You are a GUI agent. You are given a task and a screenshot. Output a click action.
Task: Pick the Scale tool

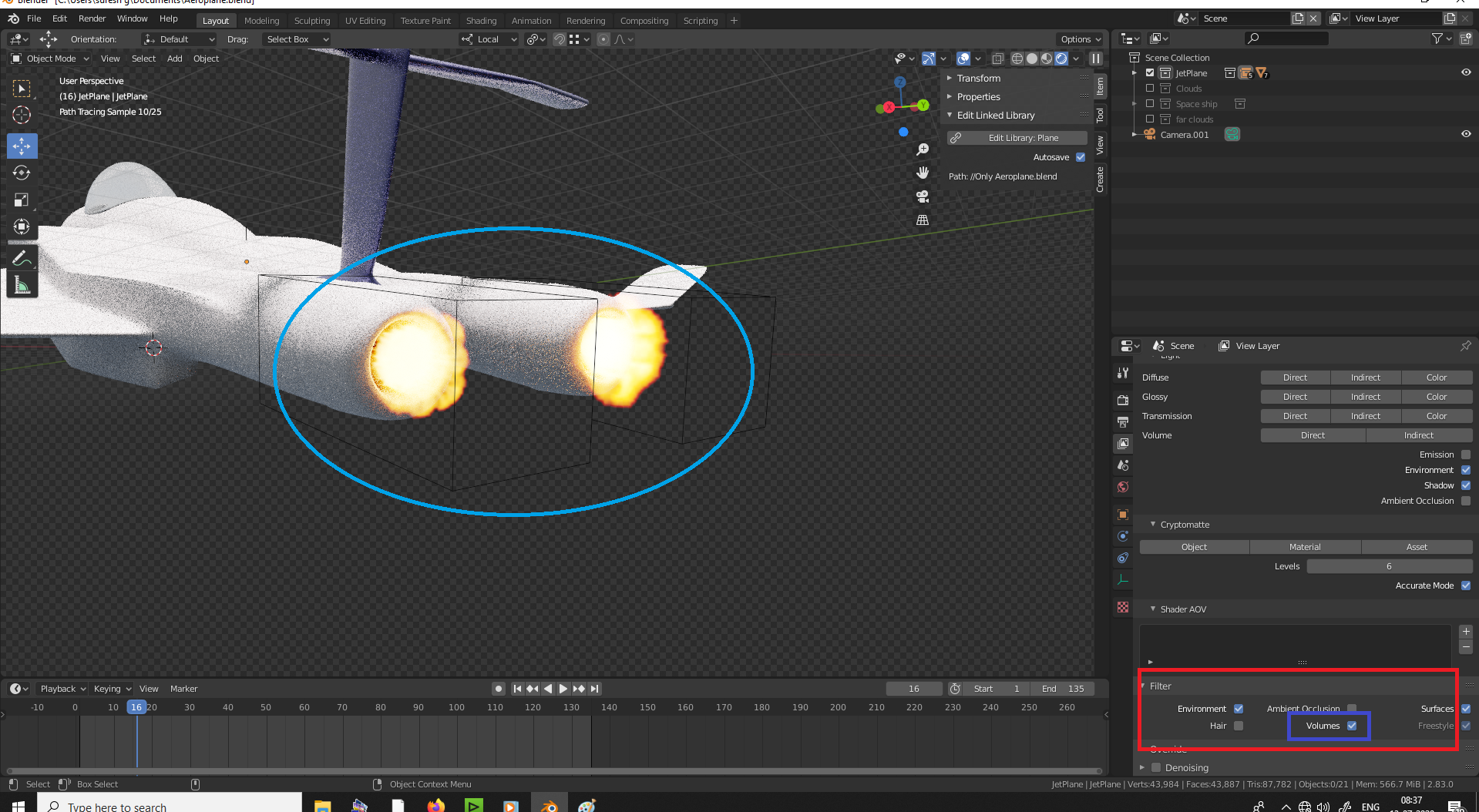tap(22, 200)
